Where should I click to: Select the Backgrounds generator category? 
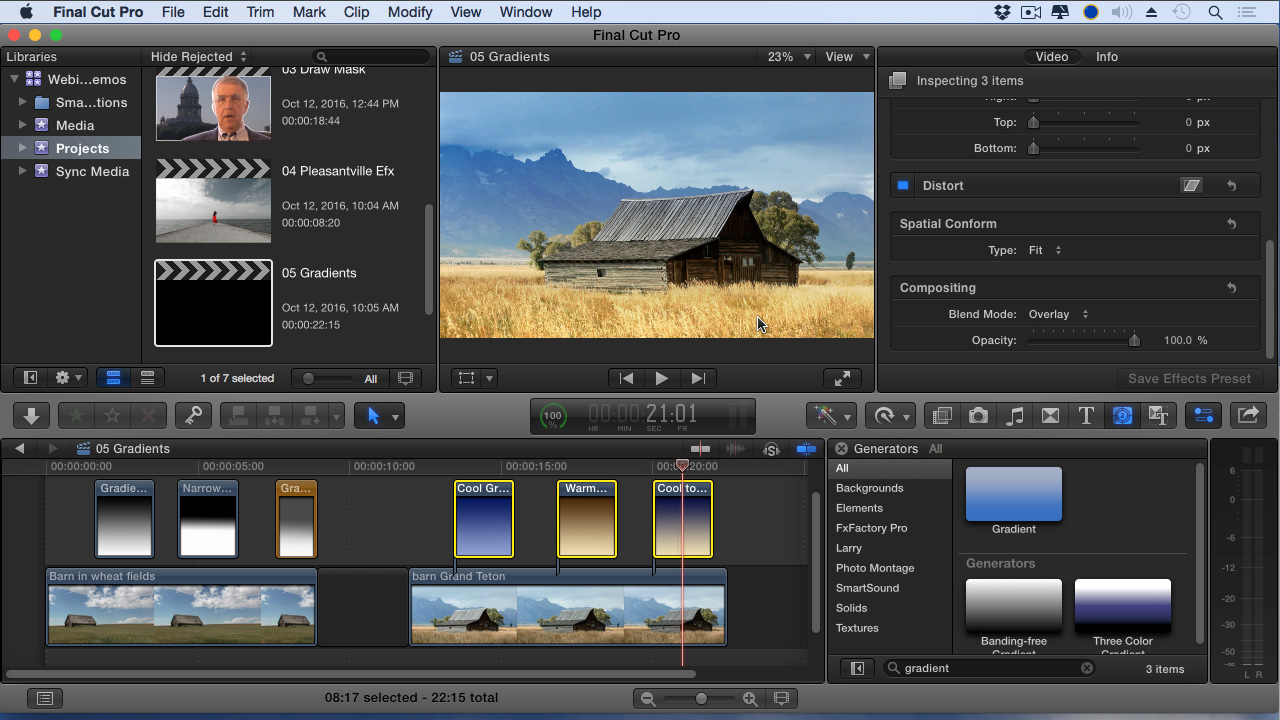coord(869,488)
